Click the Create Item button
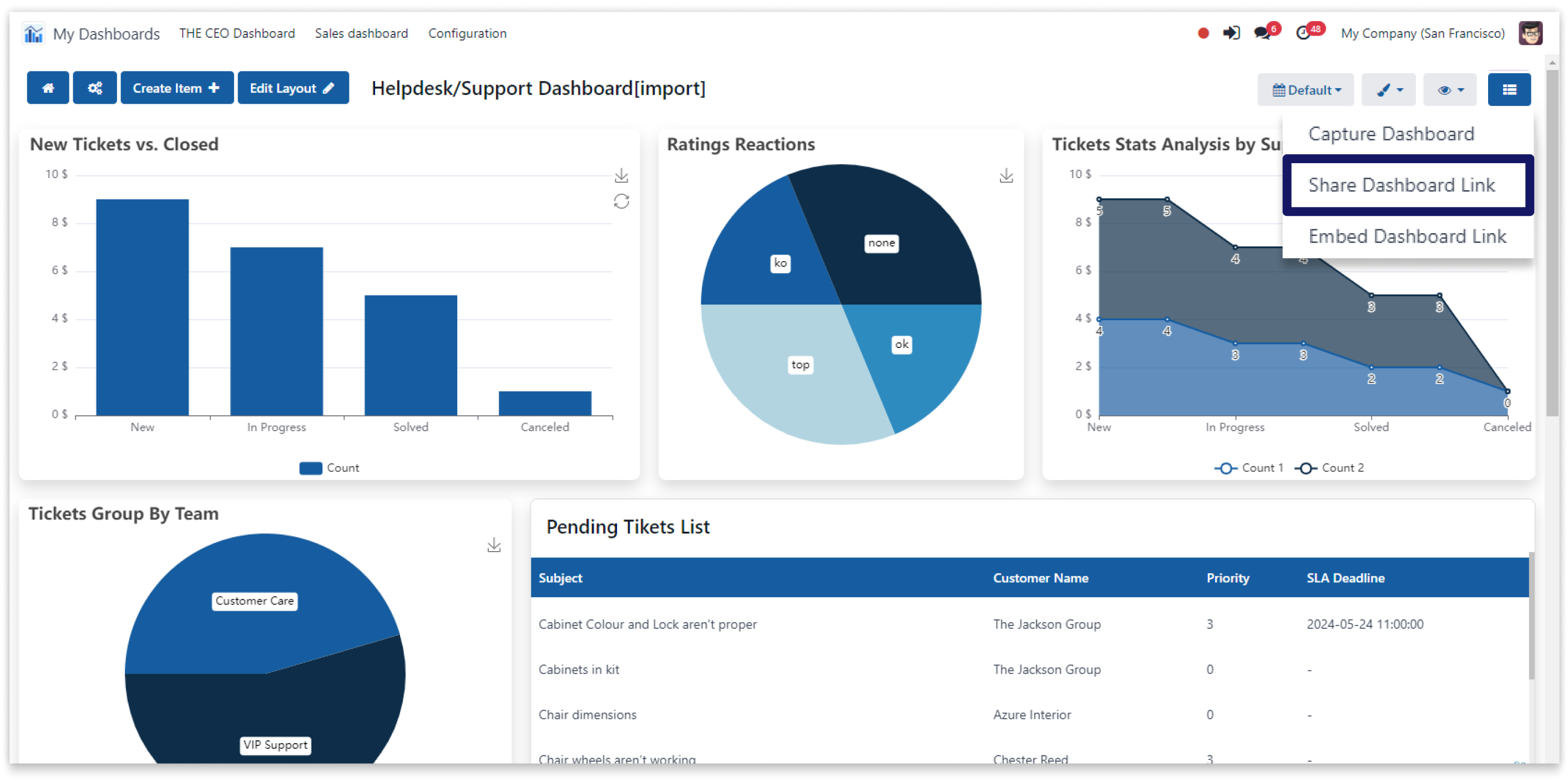 [x=176, y=88]
